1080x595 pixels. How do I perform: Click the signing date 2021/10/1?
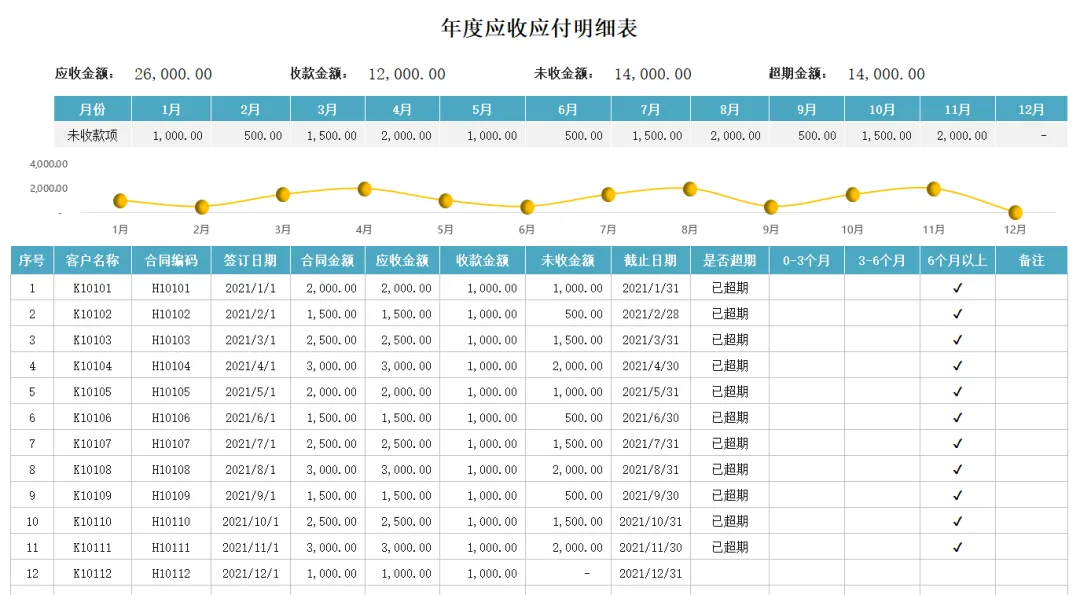click(251, 521)
